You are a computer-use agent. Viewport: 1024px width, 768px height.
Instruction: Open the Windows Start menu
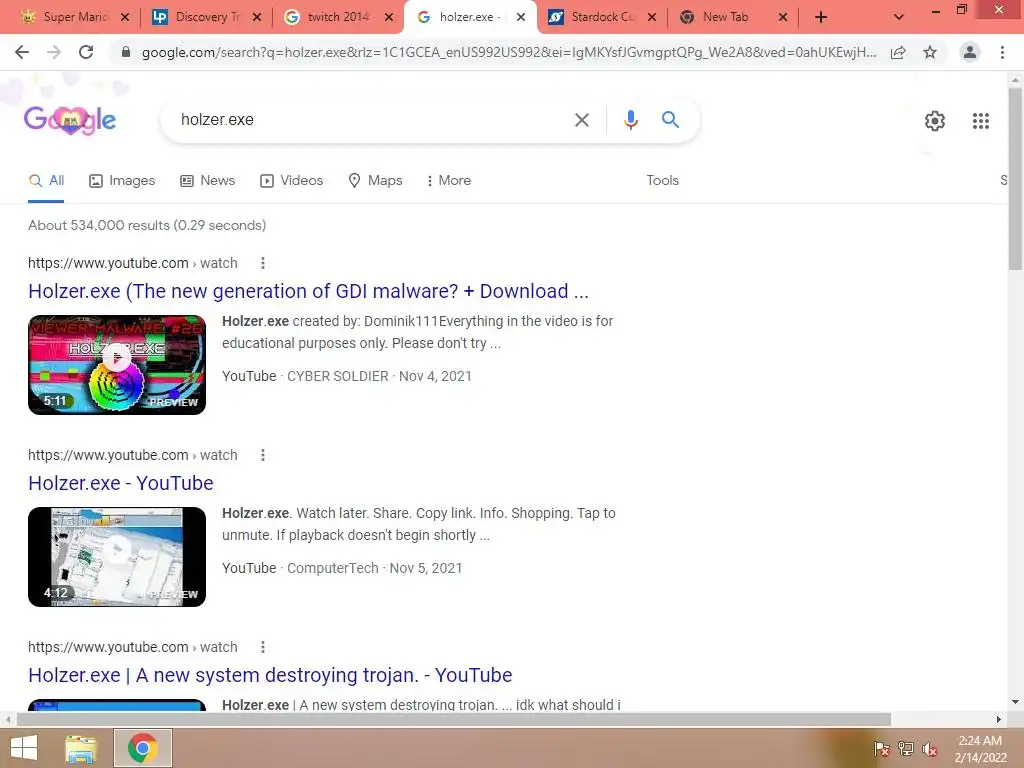pyautogui.click(x=24, y=748)
